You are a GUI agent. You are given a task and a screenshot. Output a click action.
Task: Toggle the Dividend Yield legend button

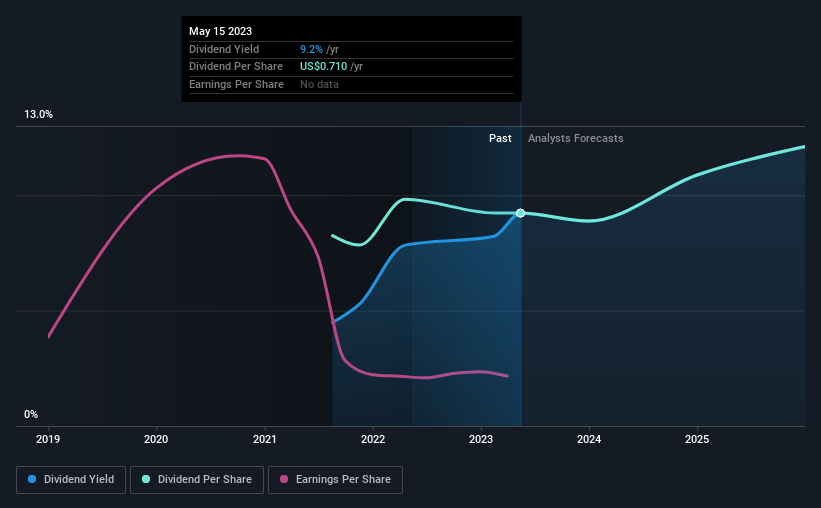(x=71, y=480)
